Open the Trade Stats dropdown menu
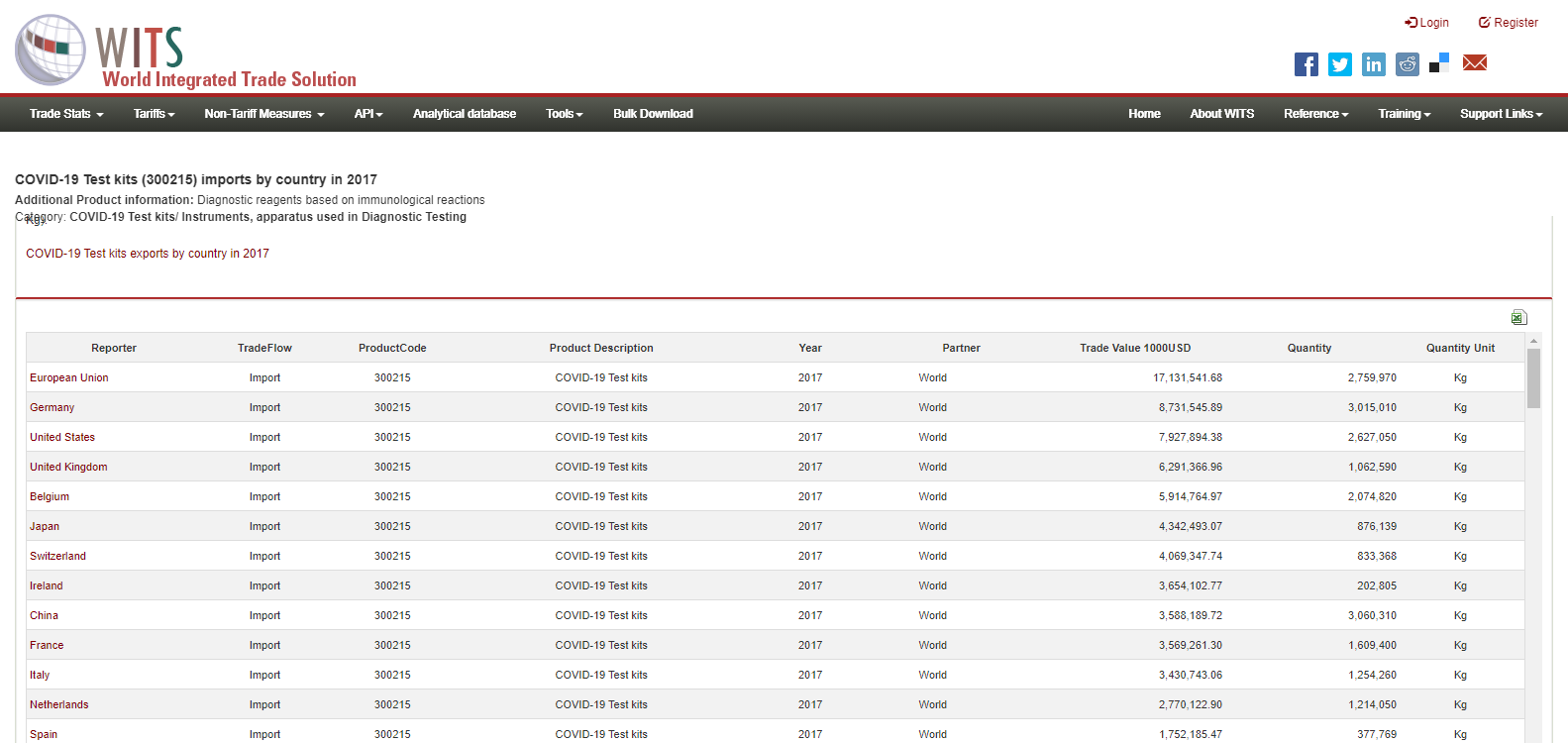Image resolution: width=1568 pixels, height=743 pixels. (66, 114)
